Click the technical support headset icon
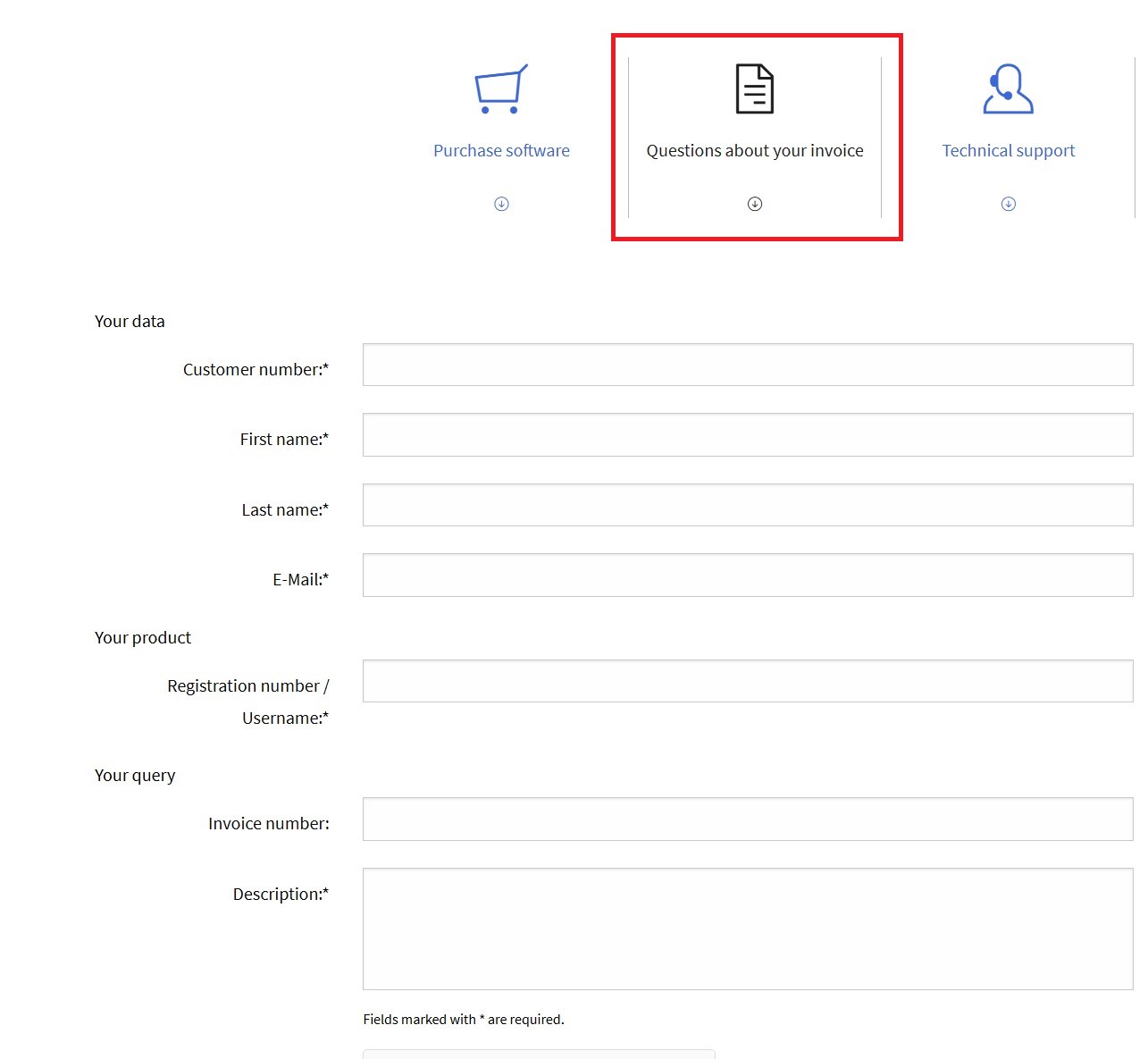This screenshot has height=1059, width=1148. (1008, 89)
